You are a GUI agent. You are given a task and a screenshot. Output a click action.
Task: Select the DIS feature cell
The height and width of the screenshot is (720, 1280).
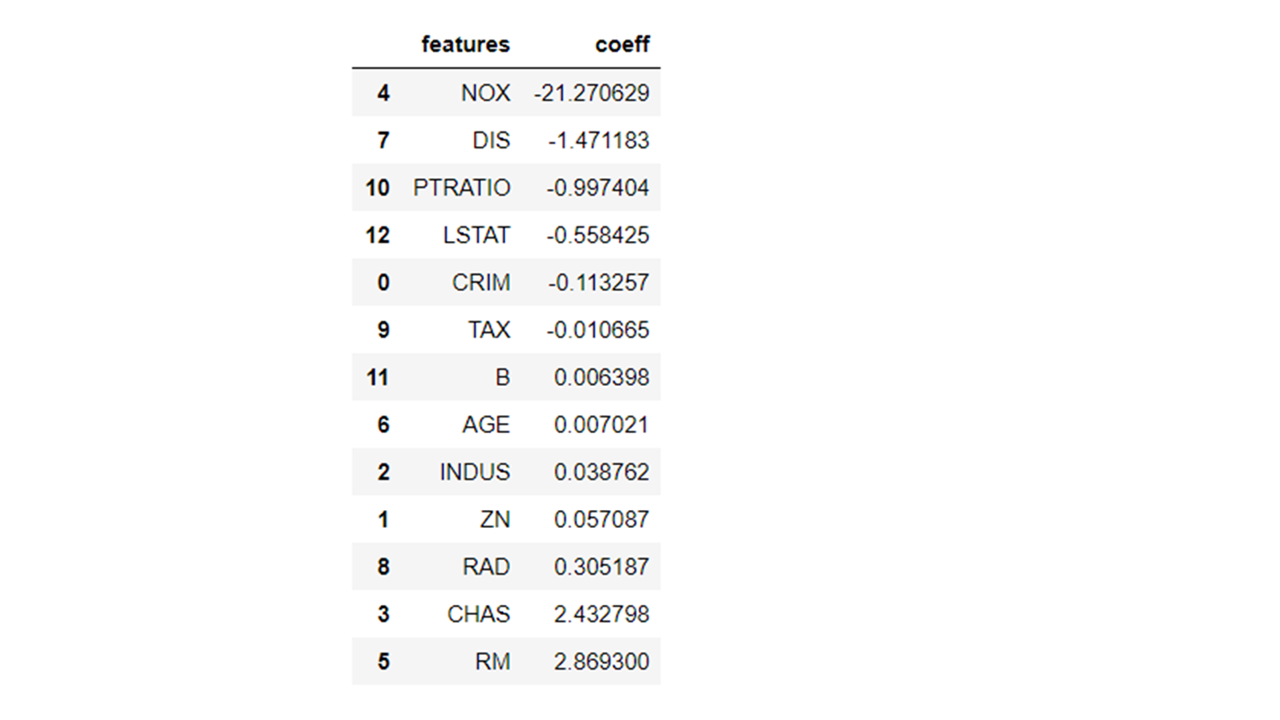[491, 141]
